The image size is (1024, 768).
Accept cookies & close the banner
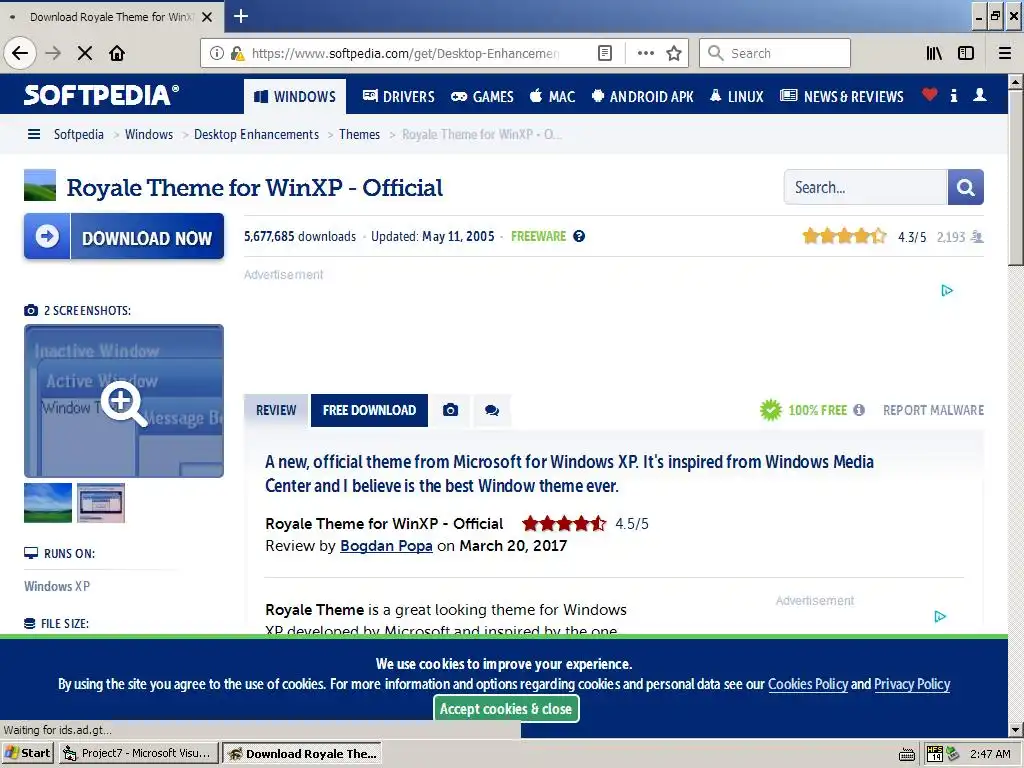(x=506, y=709)
